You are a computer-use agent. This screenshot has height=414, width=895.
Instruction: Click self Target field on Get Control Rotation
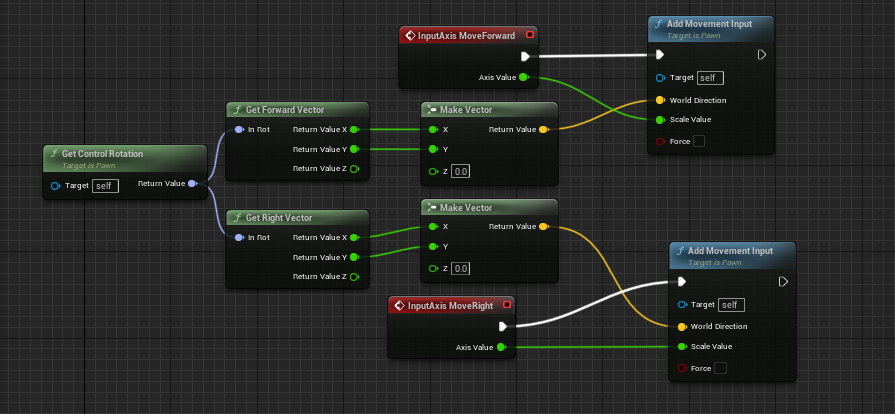[106, 186]
